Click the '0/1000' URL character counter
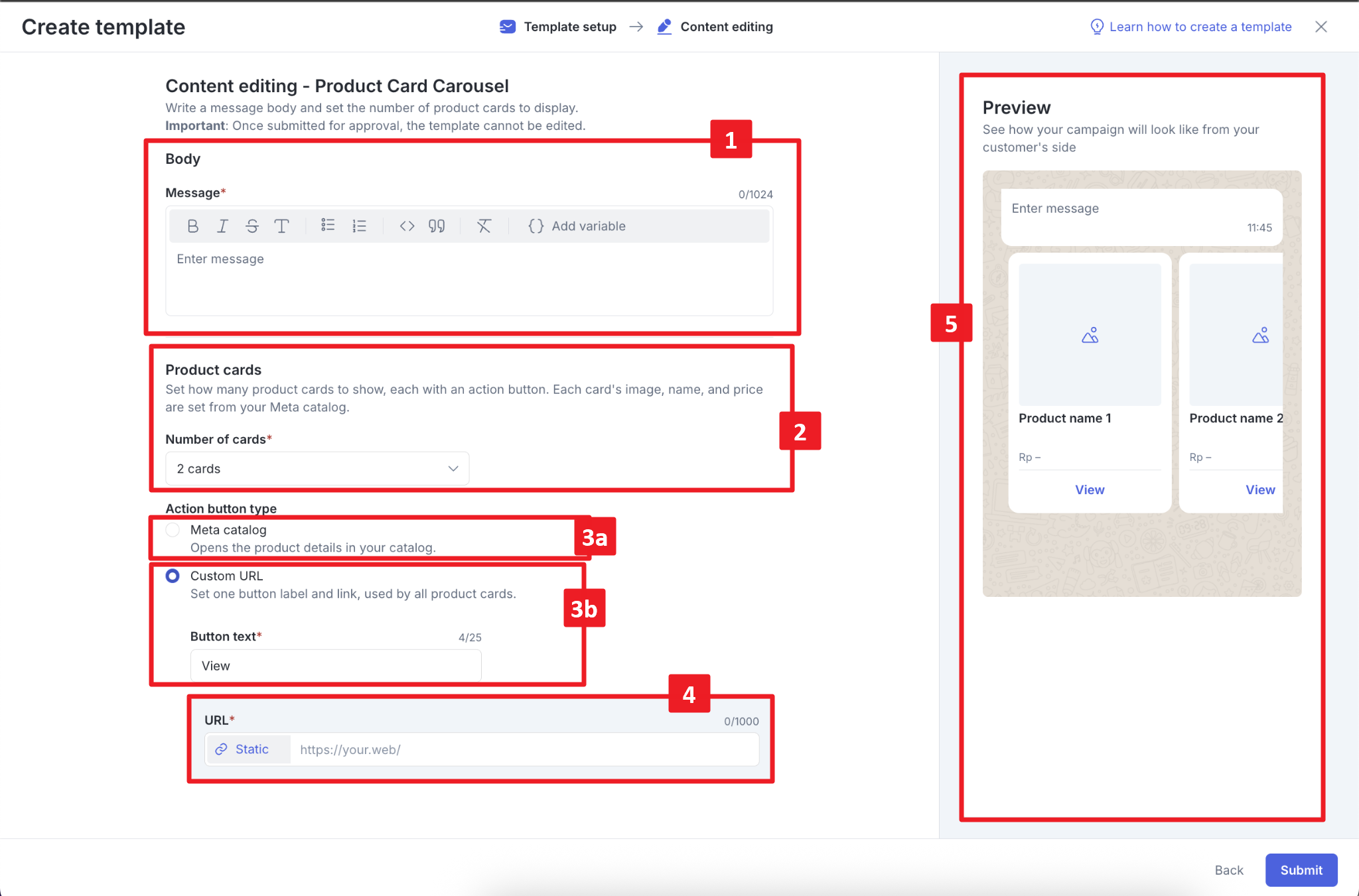Viewport: 1359px width, 896px height. (x=741, y=722)
